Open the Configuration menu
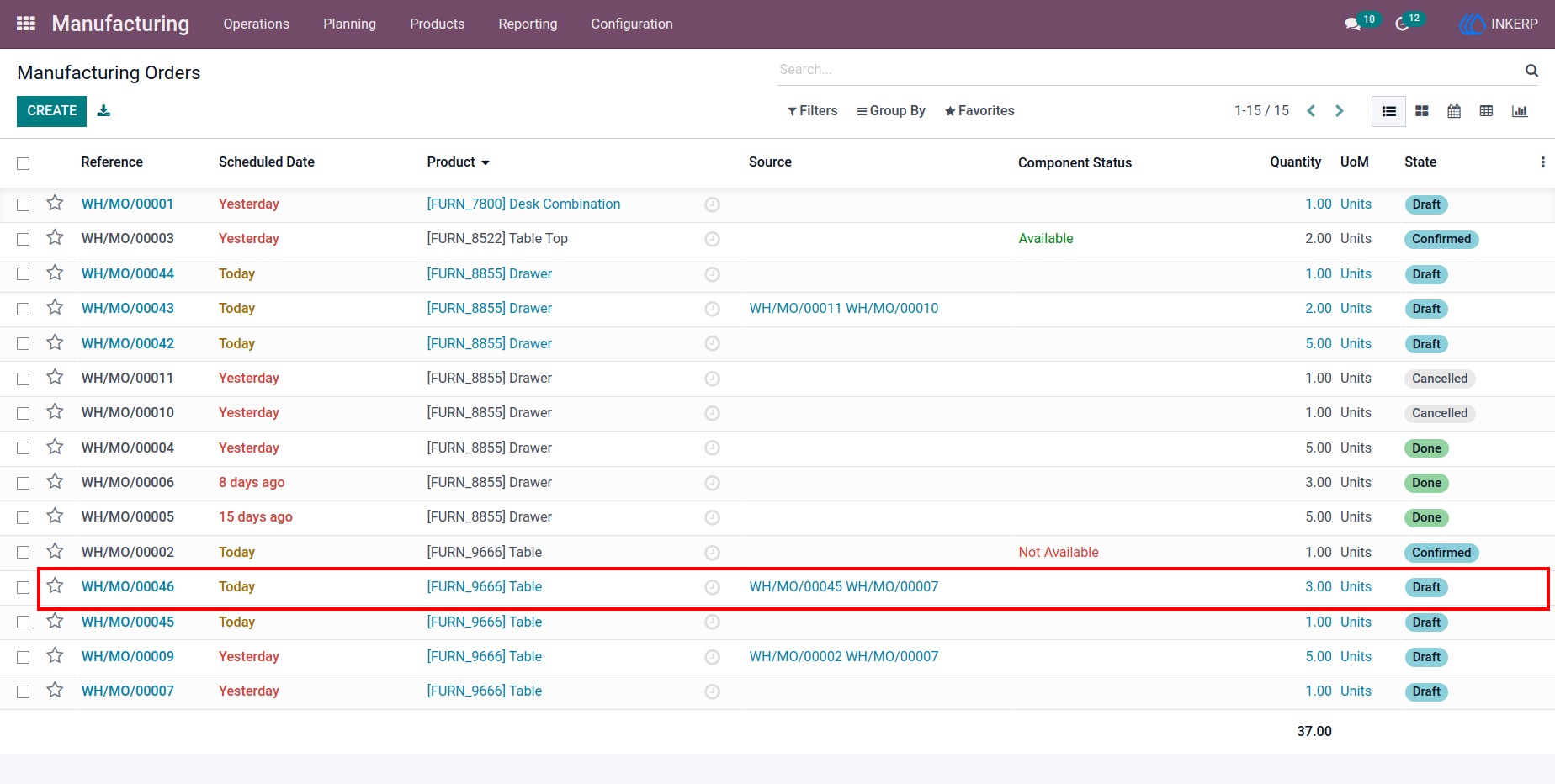The image size is (1555, 784). click(632, 24)
